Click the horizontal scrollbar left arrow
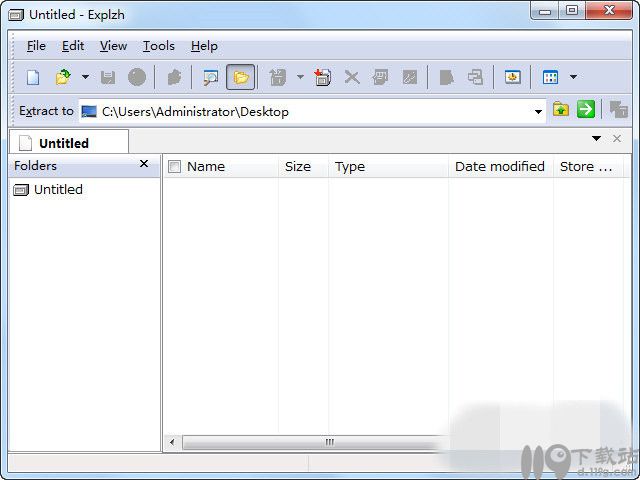Screen dimensions: 640x480 pos(172,442)
